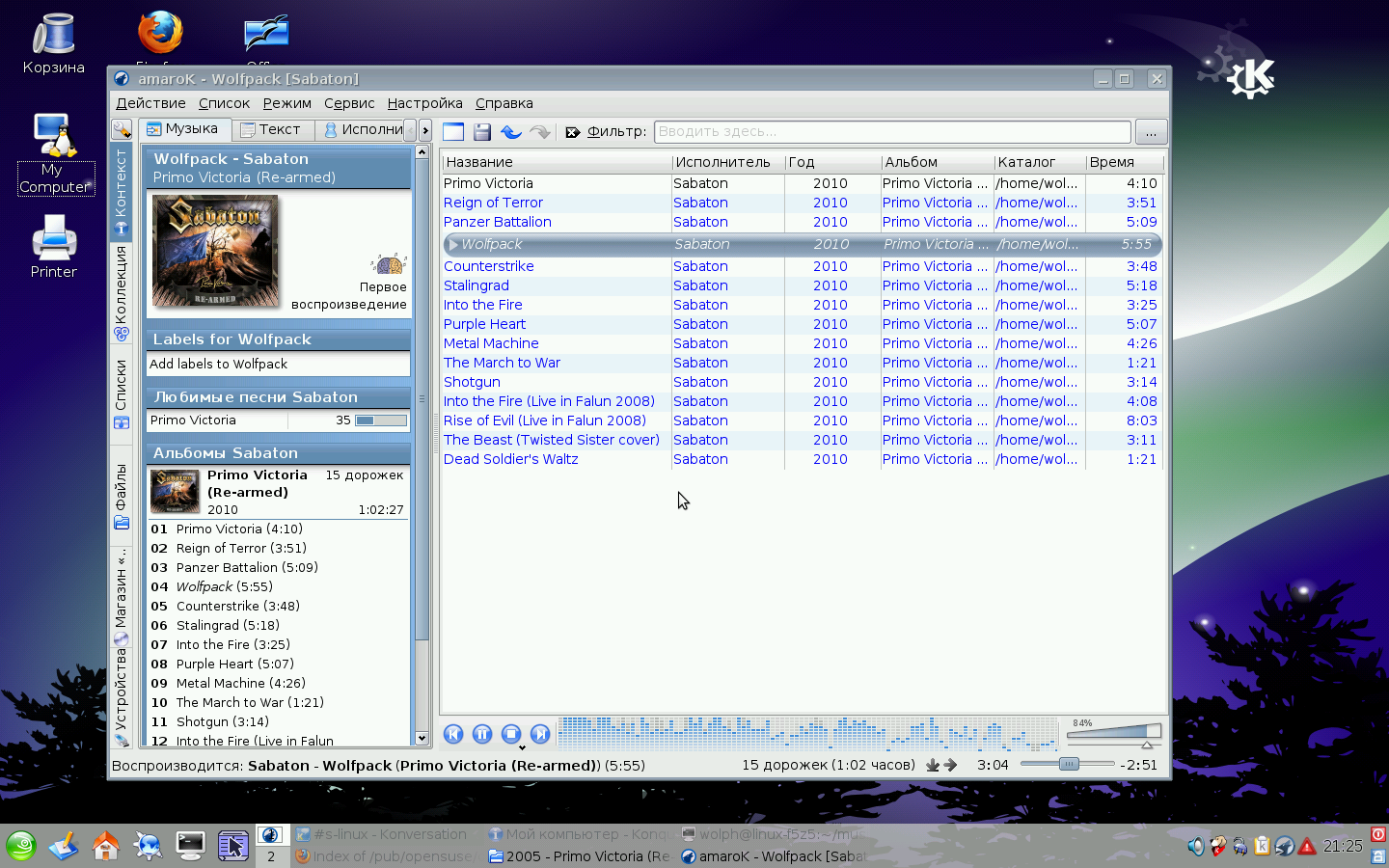Click the undo arrow in playlist toolbar

tap(511, 132)
